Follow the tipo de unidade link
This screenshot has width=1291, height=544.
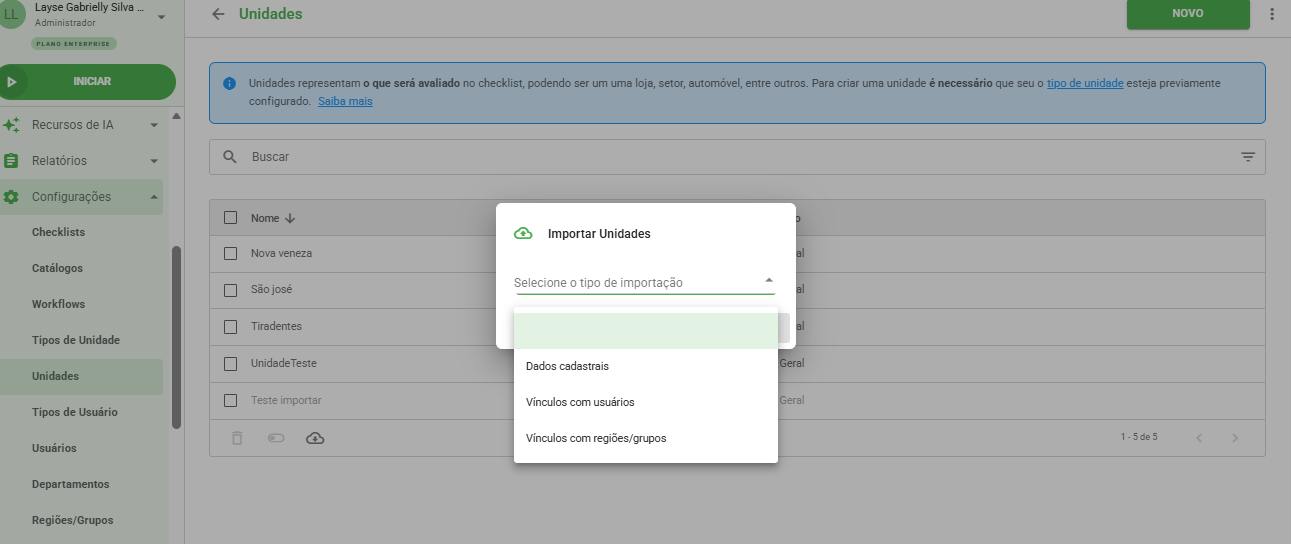[x=1085, y=84]
